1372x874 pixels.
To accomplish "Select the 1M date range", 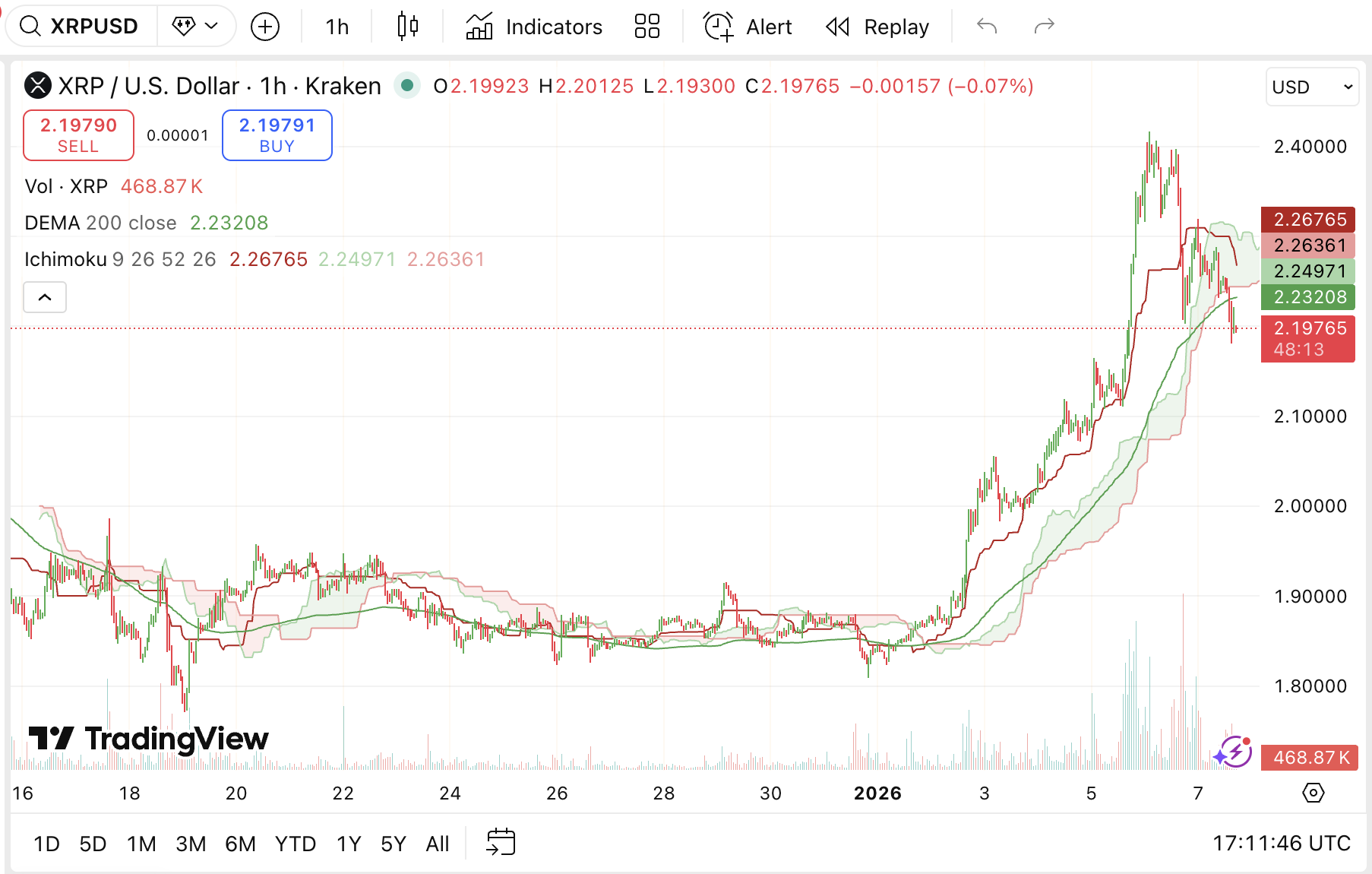I will 141,844.
